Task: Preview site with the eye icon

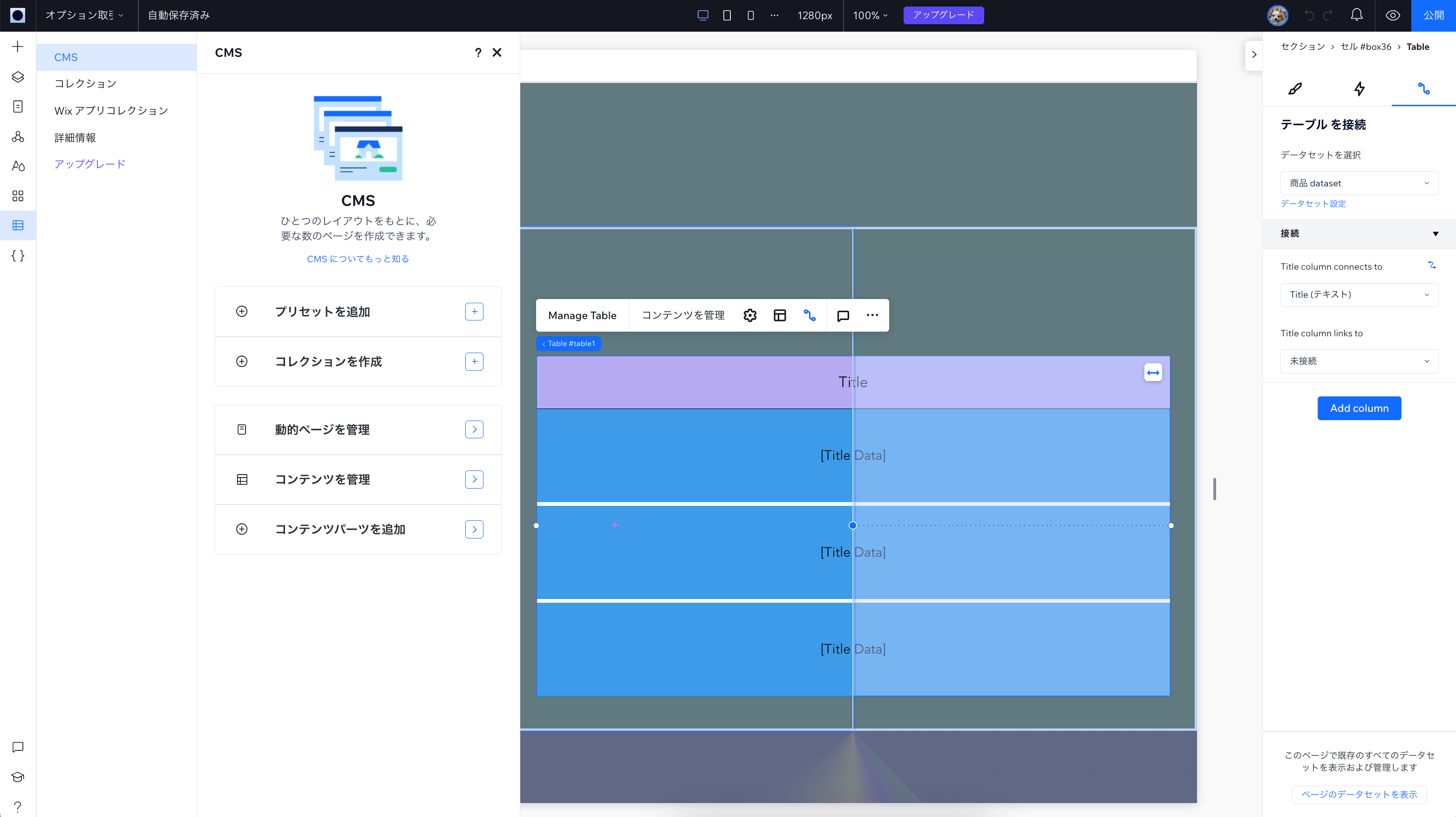Action: click(1393, 15)
